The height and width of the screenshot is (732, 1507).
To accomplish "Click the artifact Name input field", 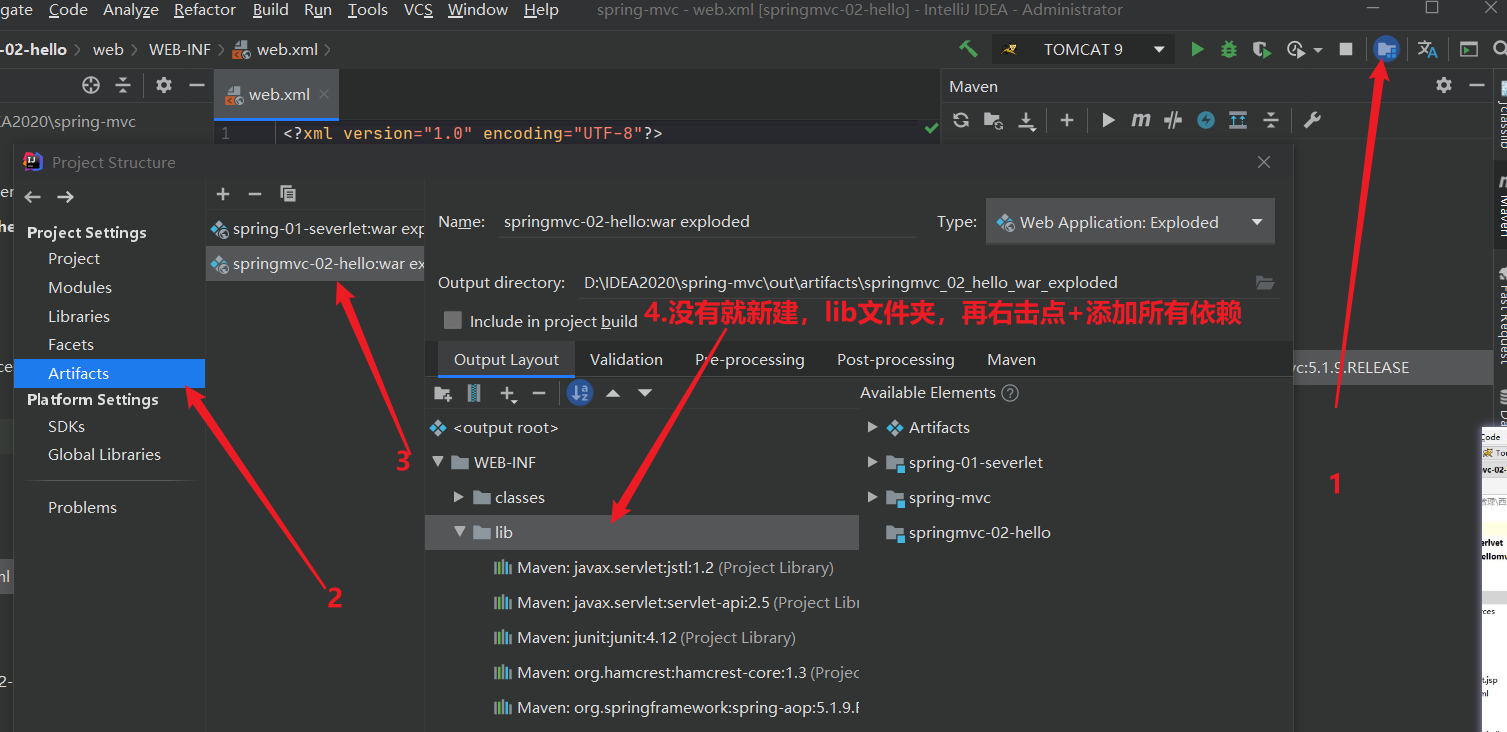I will pos(708,222).
